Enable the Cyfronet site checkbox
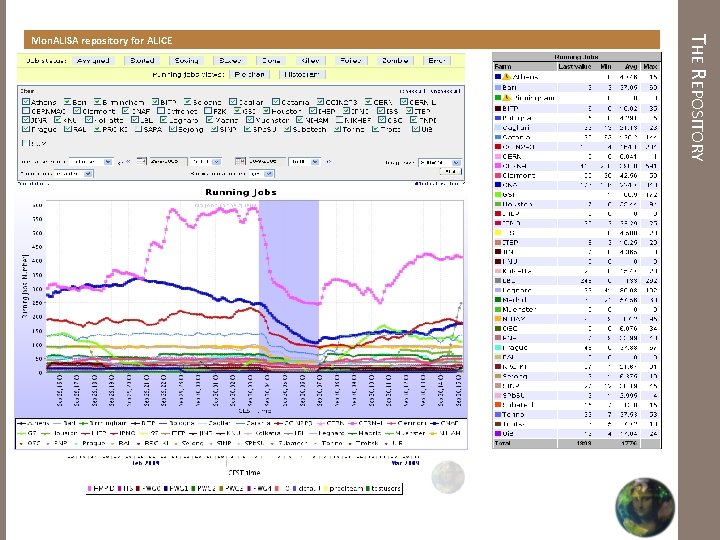 click(161, 111)
